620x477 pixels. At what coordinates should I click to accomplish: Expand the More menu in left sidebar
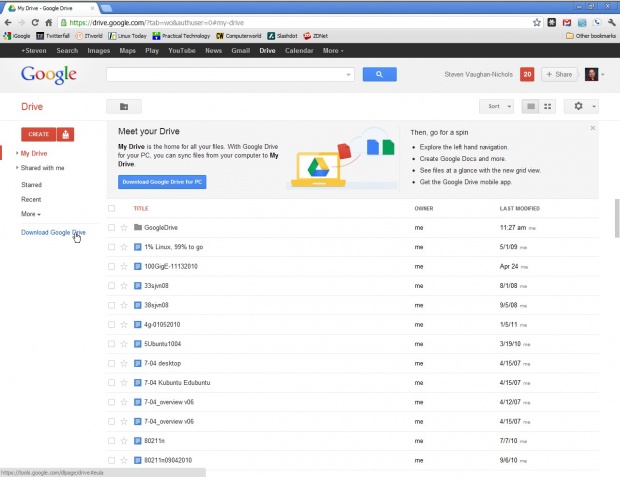[31, 214]
